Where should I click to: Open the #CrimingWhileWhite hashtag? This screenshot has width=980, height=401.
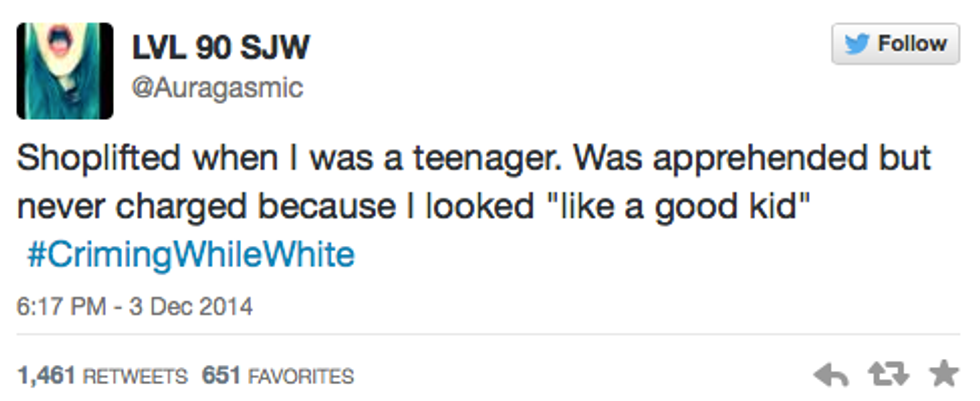190,255
